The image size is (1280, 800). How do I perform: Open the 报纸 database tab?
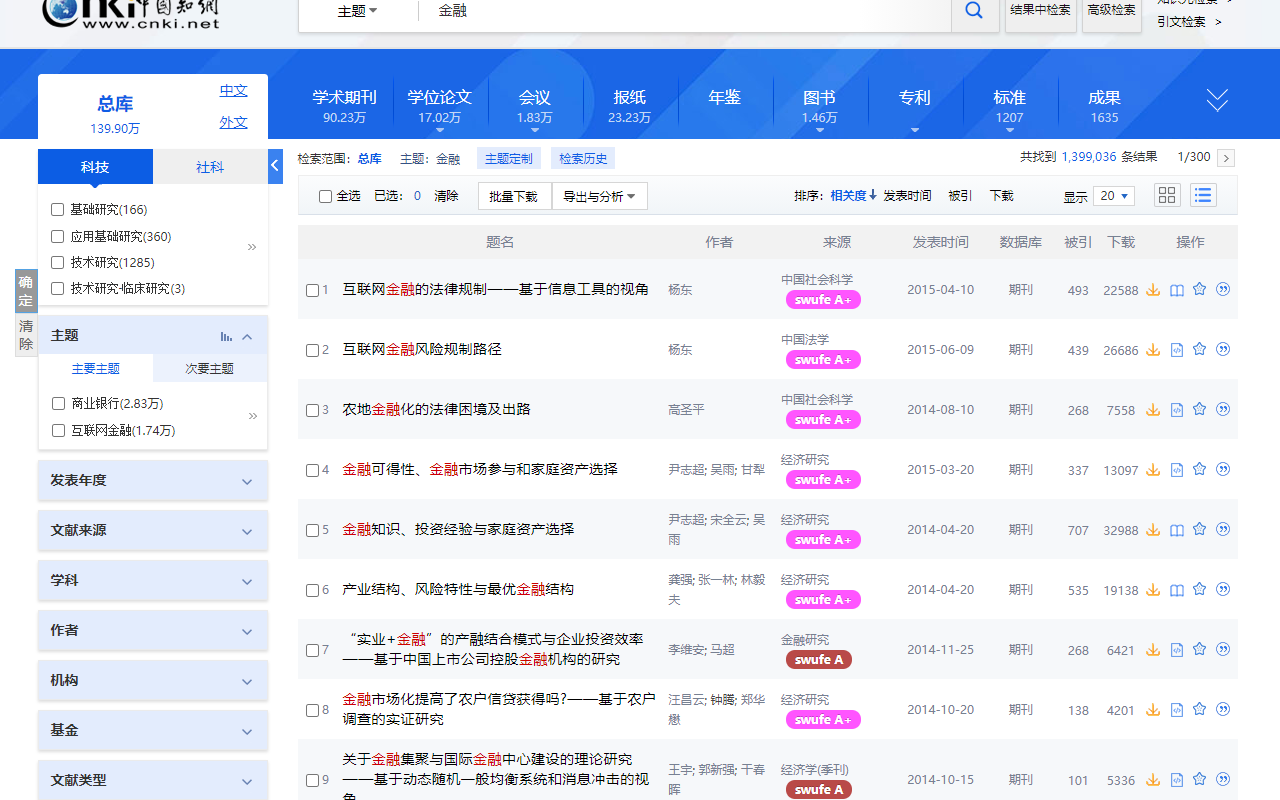[x=630, y=106]
